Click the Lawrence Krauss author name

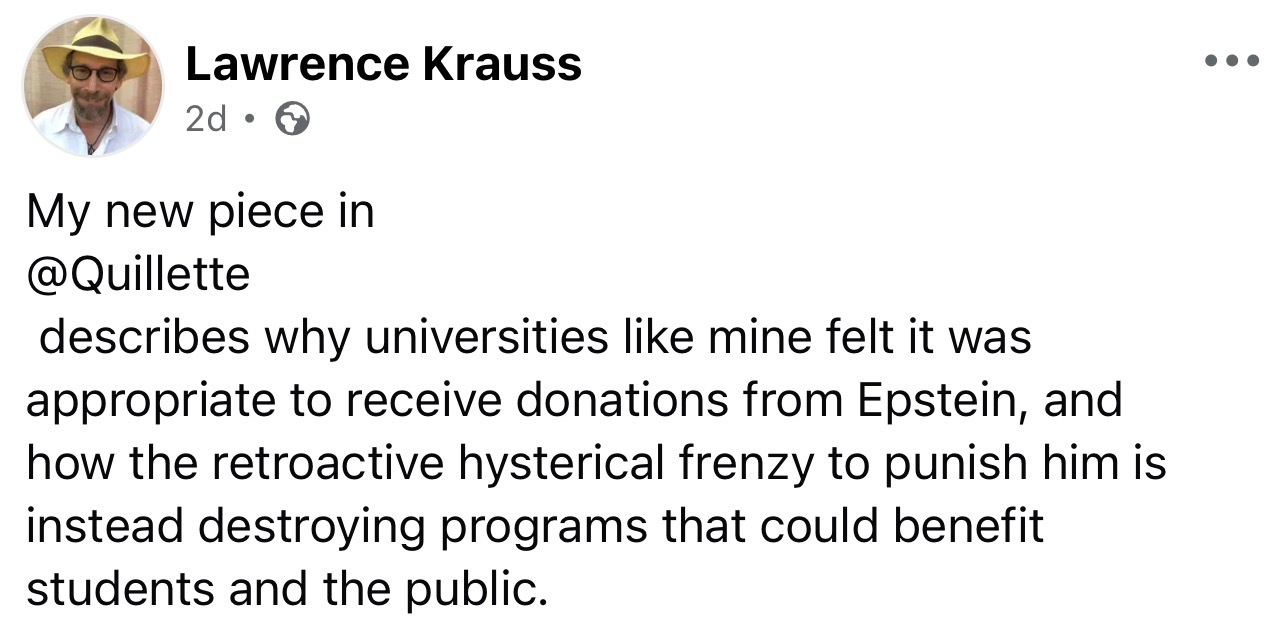click(383, 65)
